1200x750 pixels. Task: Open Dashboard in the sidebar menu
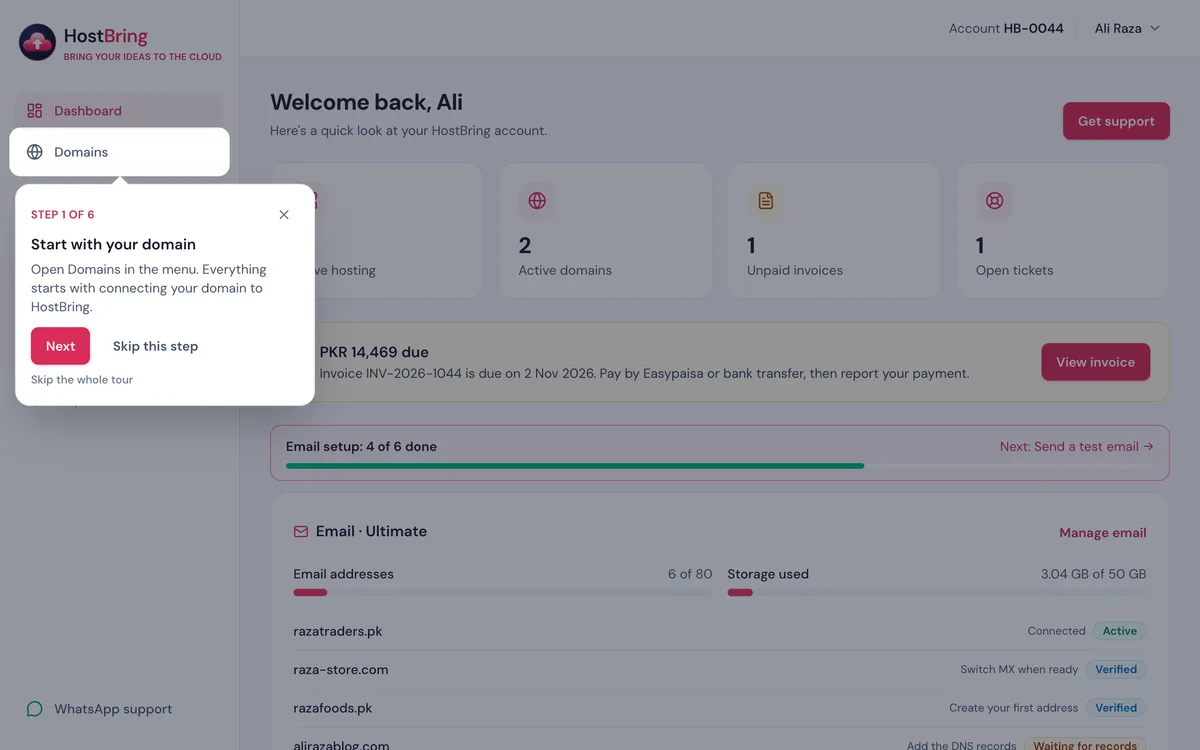click(x=119, y=111)
